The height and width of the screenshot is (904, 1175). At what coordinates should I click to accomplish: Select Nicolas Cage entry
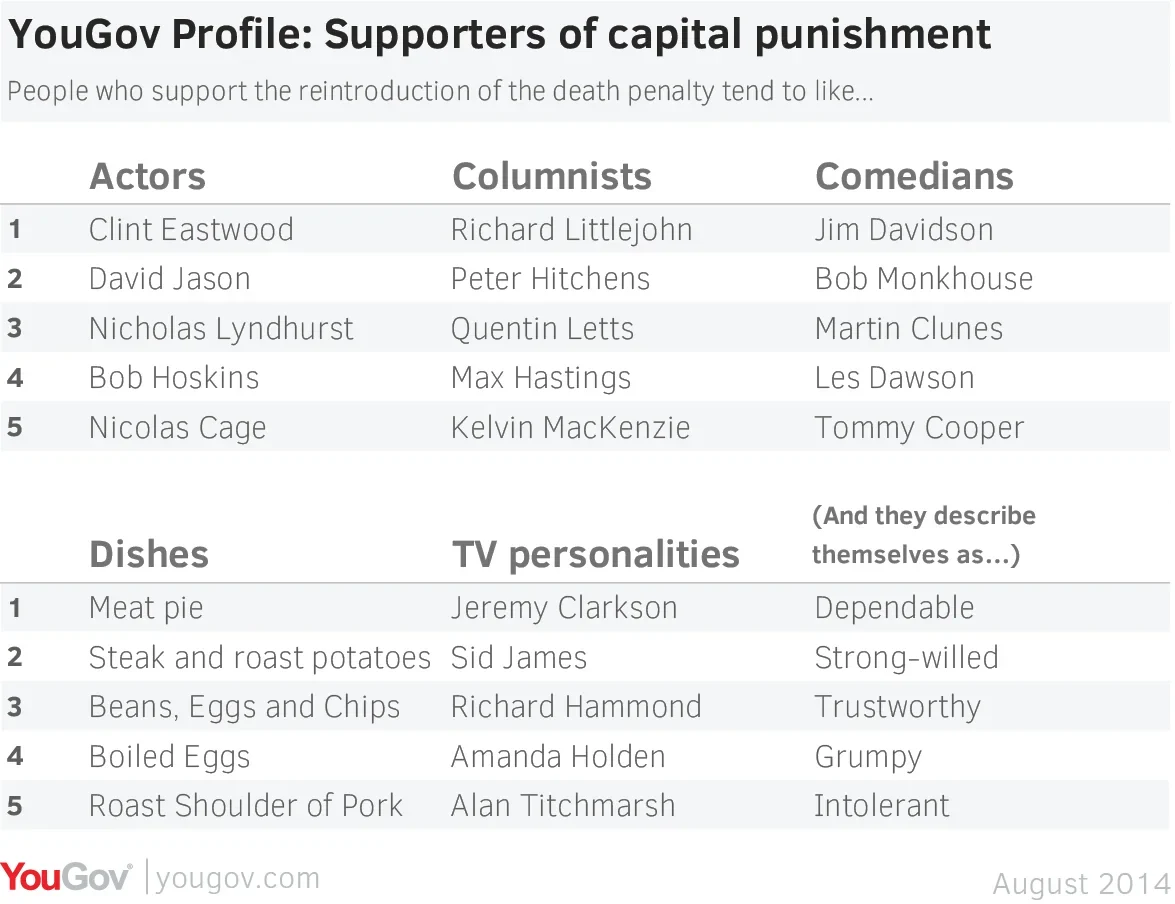click(178, 429)
